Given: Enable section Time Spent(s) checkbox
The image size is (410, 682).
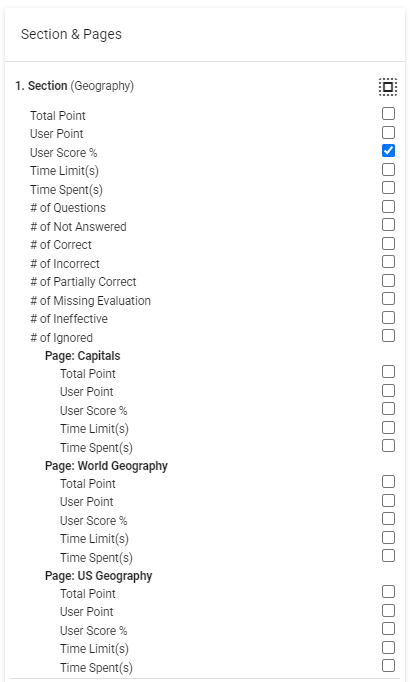Looking at the screenshot, I should (388, 187).
